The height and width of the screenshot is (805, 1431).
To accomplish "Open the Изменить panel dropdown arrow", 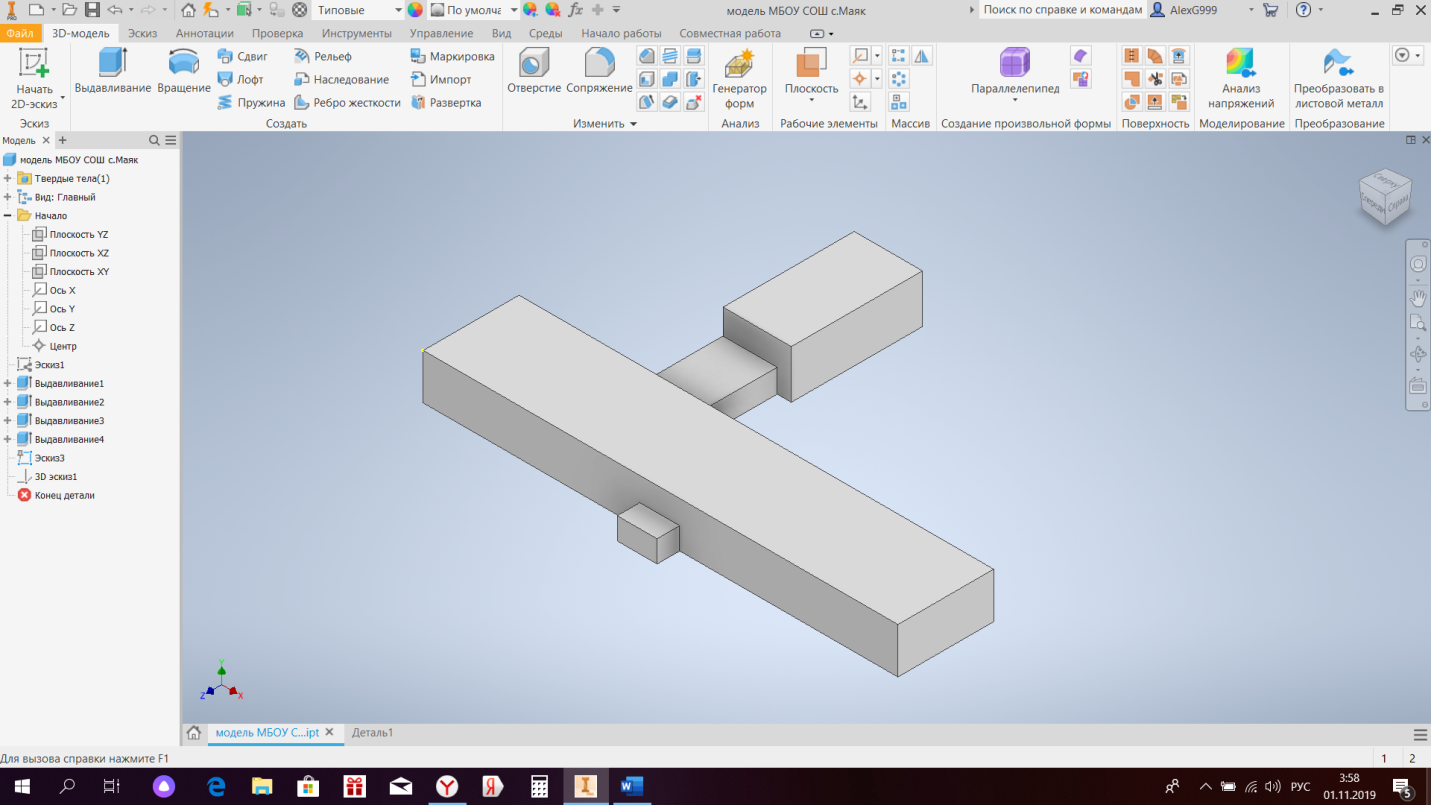I will [633, 124].
